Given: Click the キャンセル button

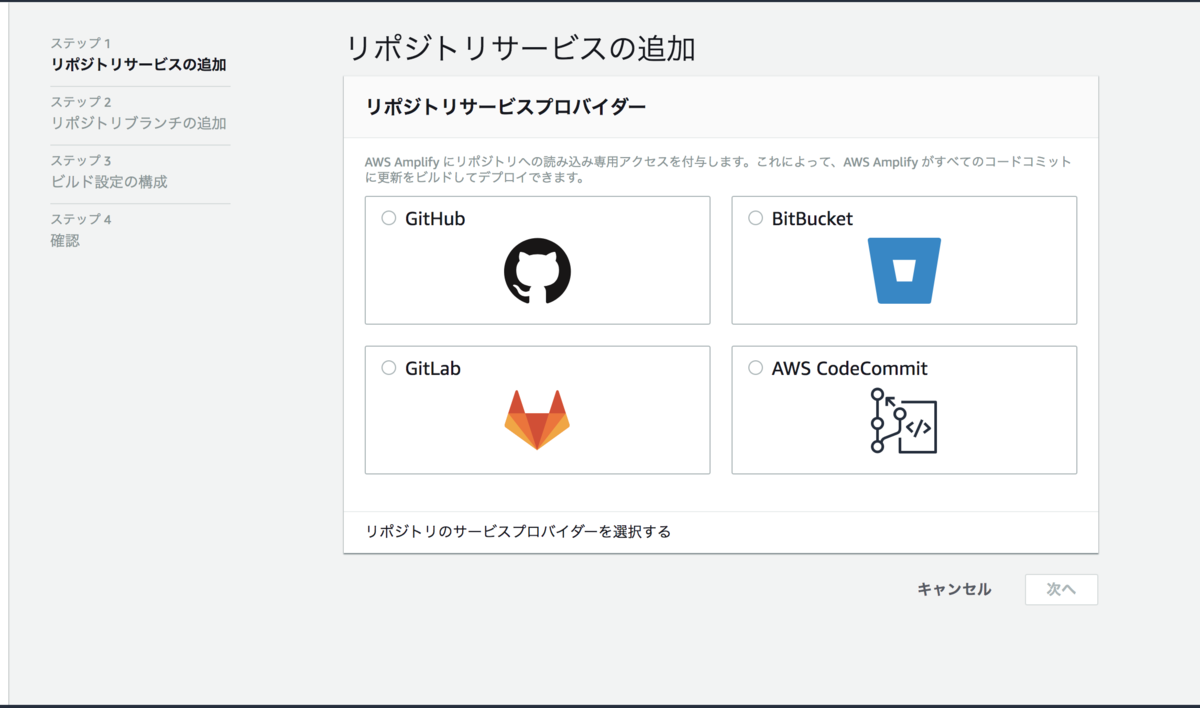Looking at the screenshot, I should coord(954,590).
